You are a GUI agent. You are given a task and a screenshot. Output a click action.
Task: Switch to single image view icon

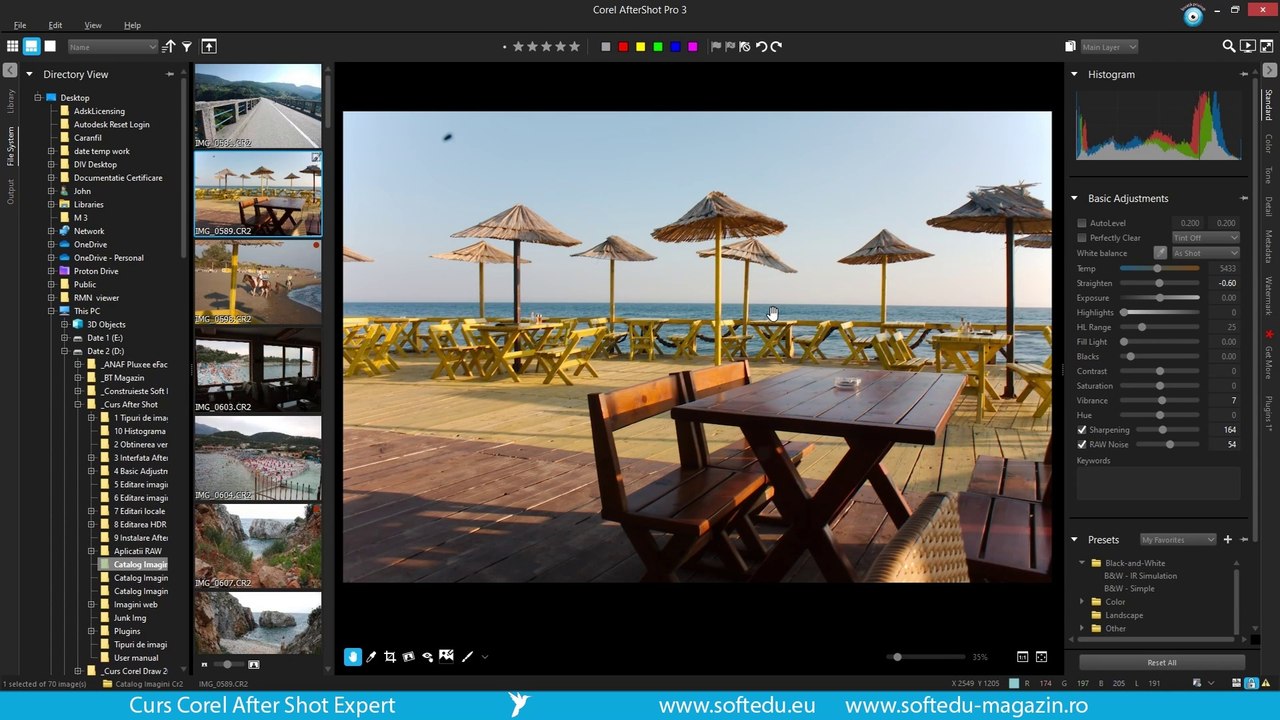point(50,46)
